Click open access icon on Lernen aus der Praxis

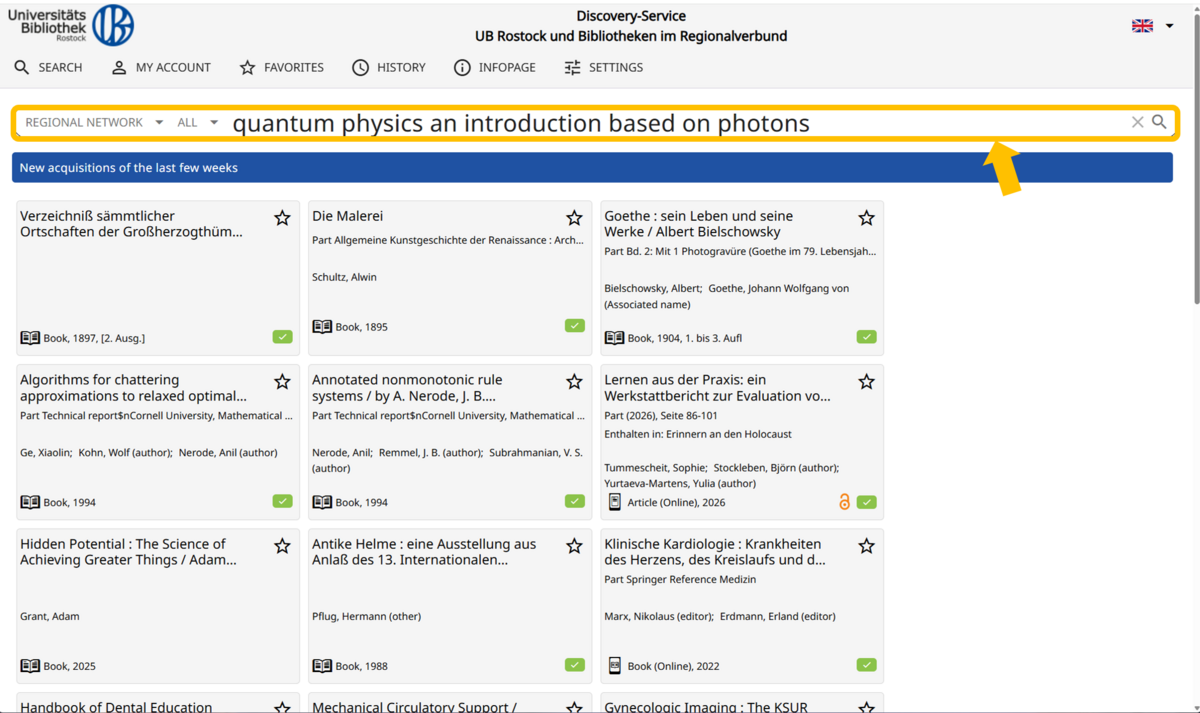844,502
